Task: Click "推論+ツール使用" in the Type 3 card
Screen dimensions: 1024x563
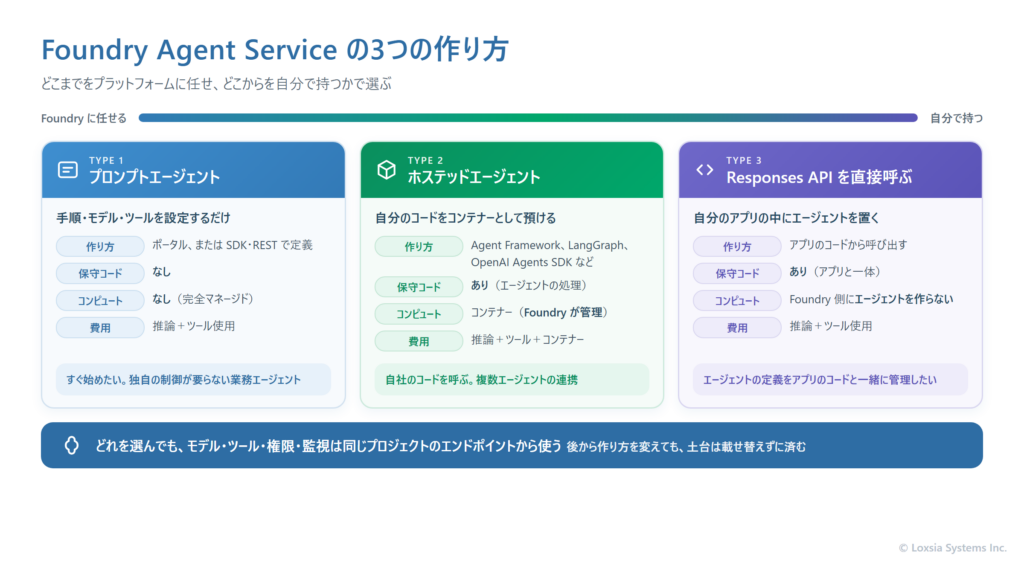Action: pyautogui.click(x=831, y=326)
